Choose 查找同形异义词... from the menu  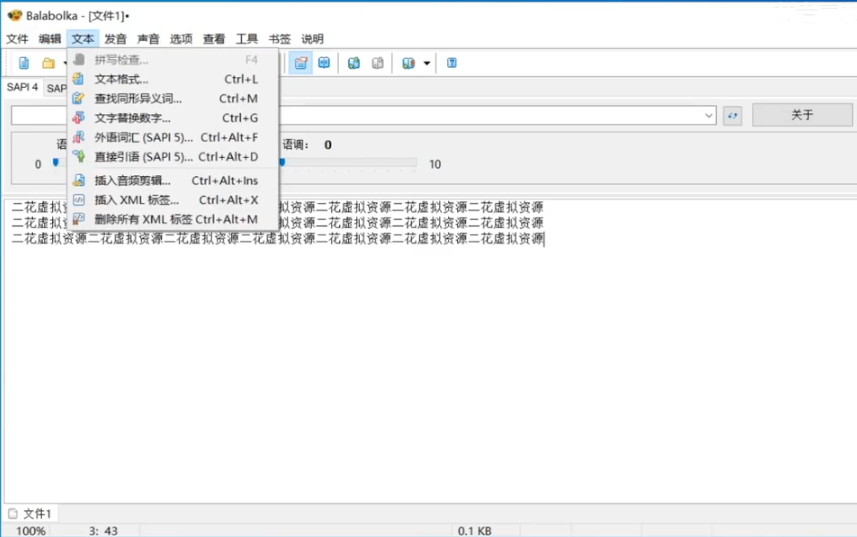click(173, 98)
